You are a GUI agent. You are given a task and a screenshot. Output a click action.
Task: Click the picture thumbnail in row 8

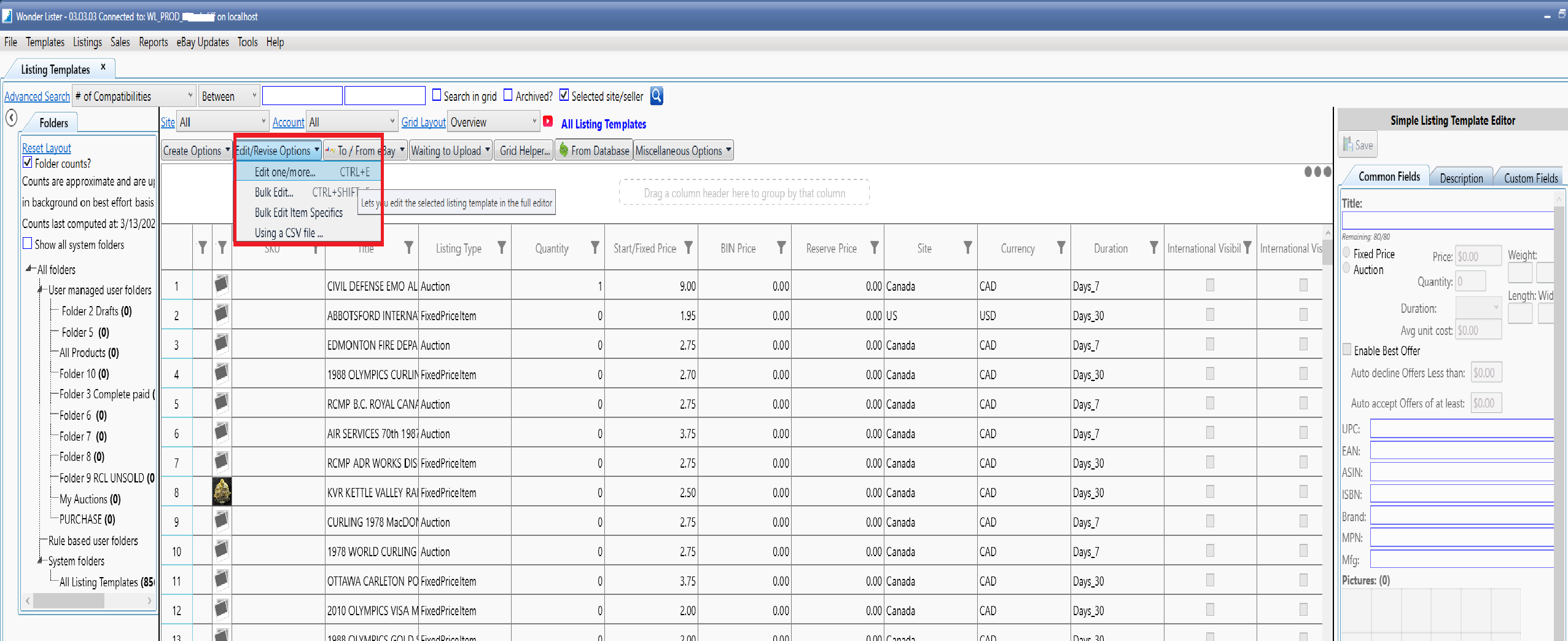coord(222,492)
